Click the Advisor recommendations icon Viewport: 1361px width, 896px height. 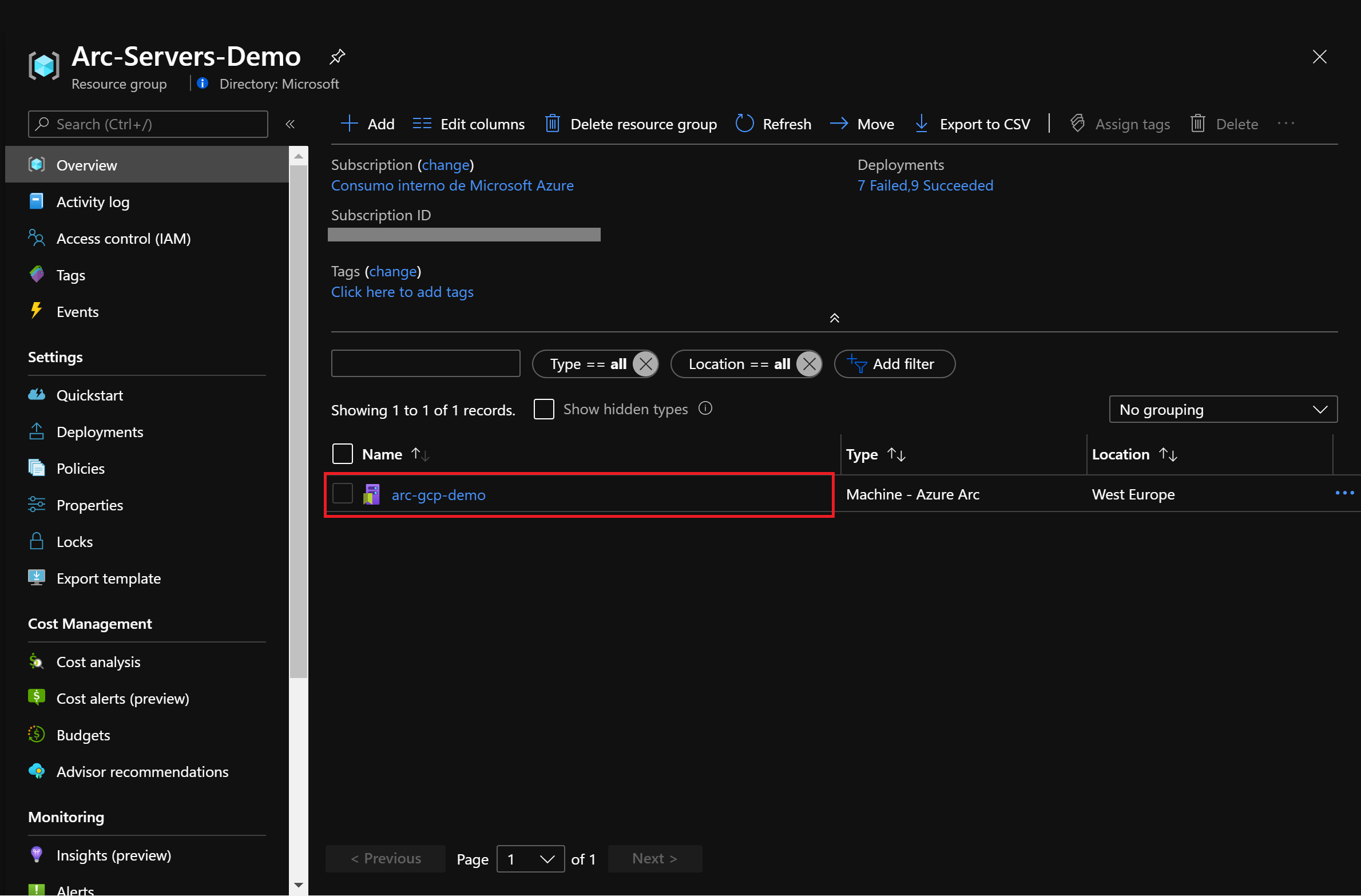tap(37, 771)
